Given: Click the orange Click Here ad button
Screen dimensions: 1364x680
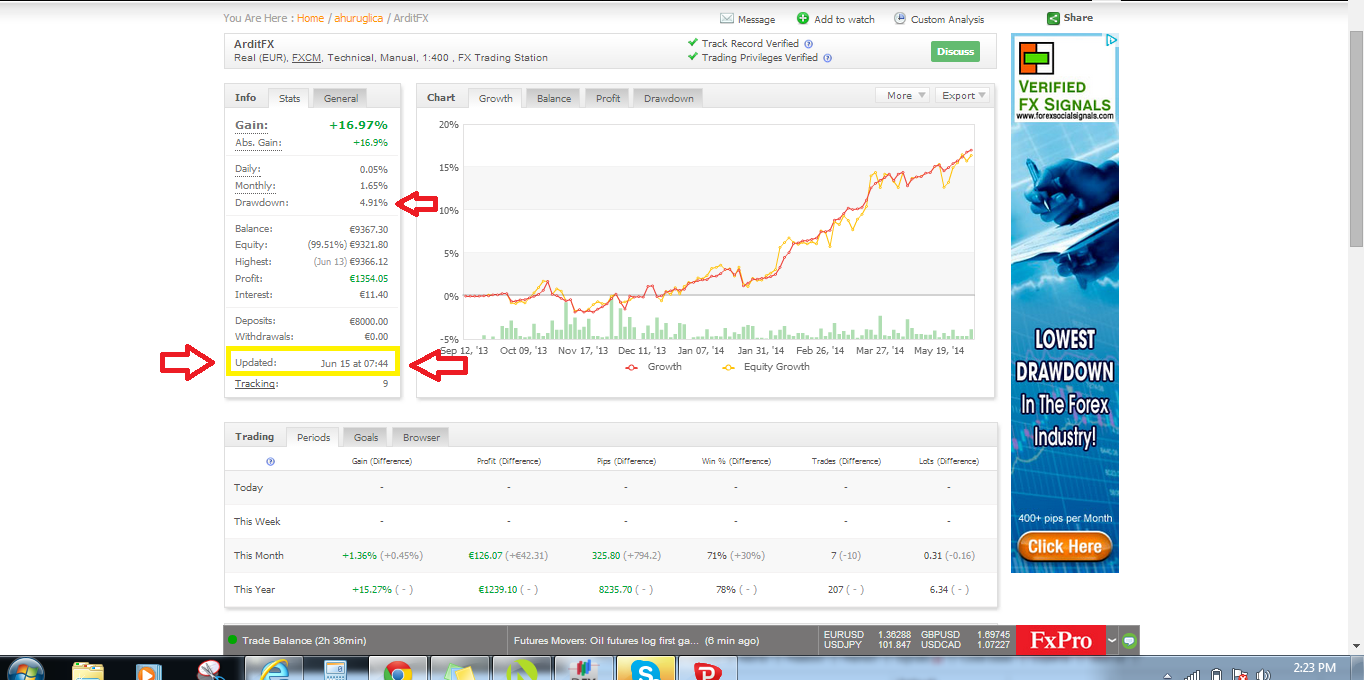Looking at the screenshot, I should pos(1064,546).
